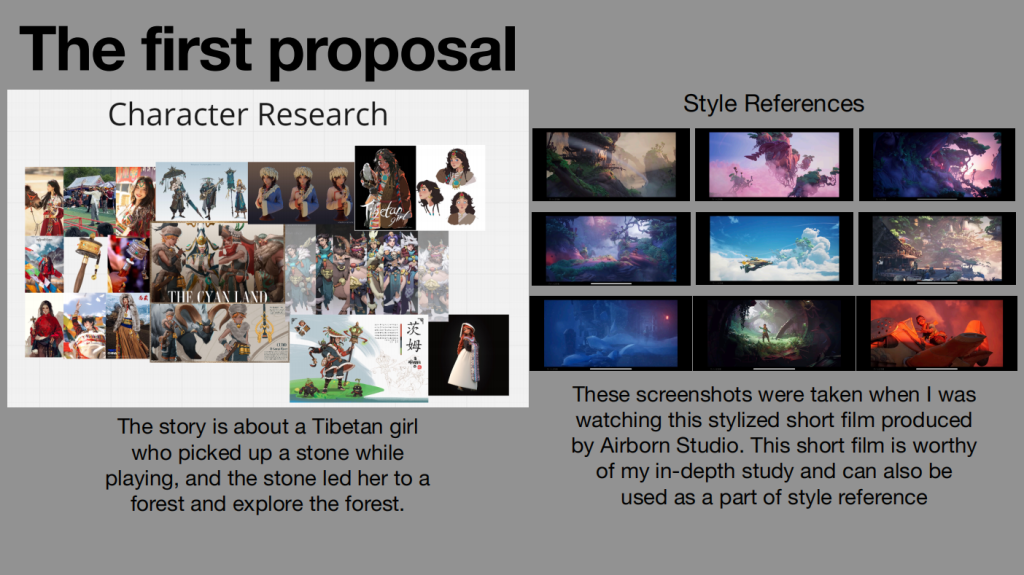The height and width of the screenshot is (575, 1024).
Task: Click the chibi character lineup image
Action: point(366,271)
